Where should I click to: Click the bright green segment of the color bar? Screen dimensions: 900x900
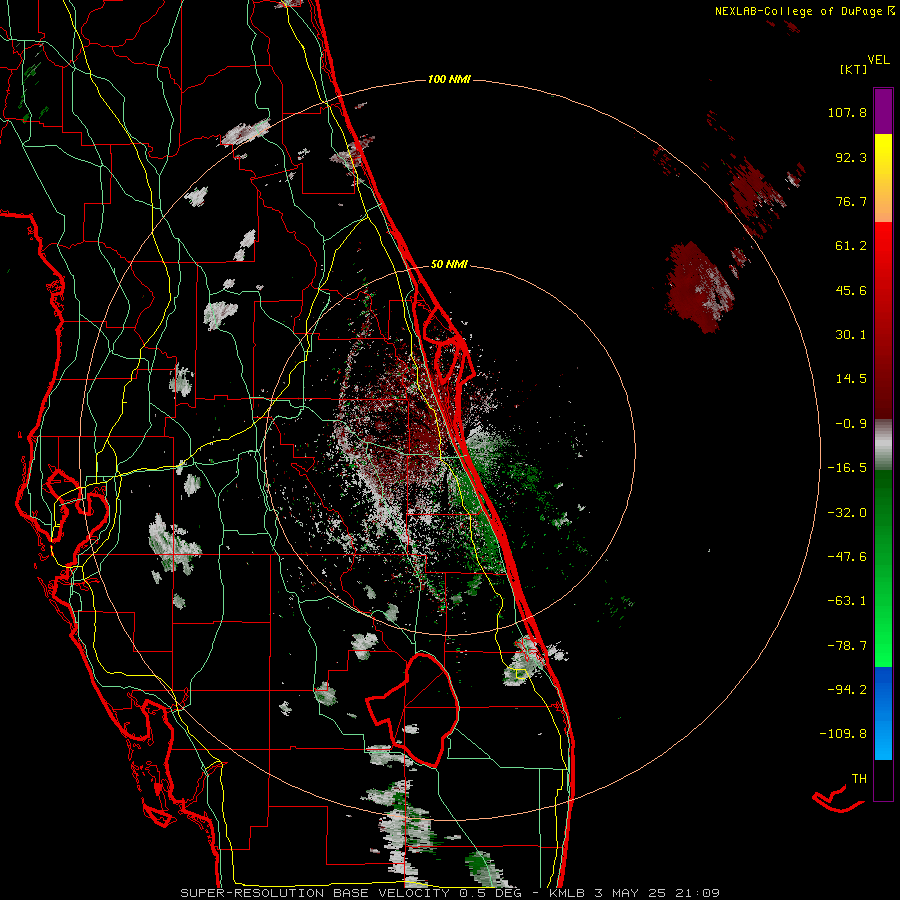(x=883, y=568)
